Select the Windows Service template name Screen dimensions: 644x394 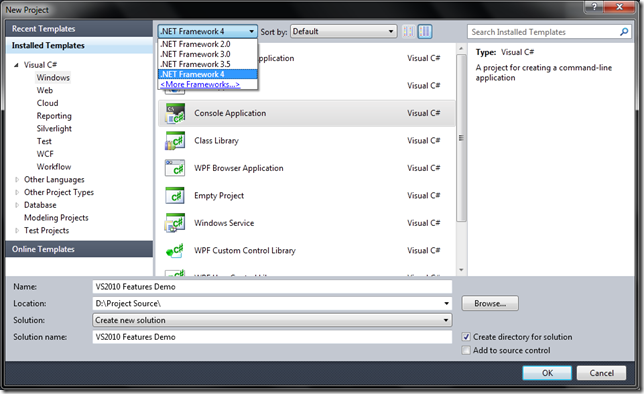[224, 223]
